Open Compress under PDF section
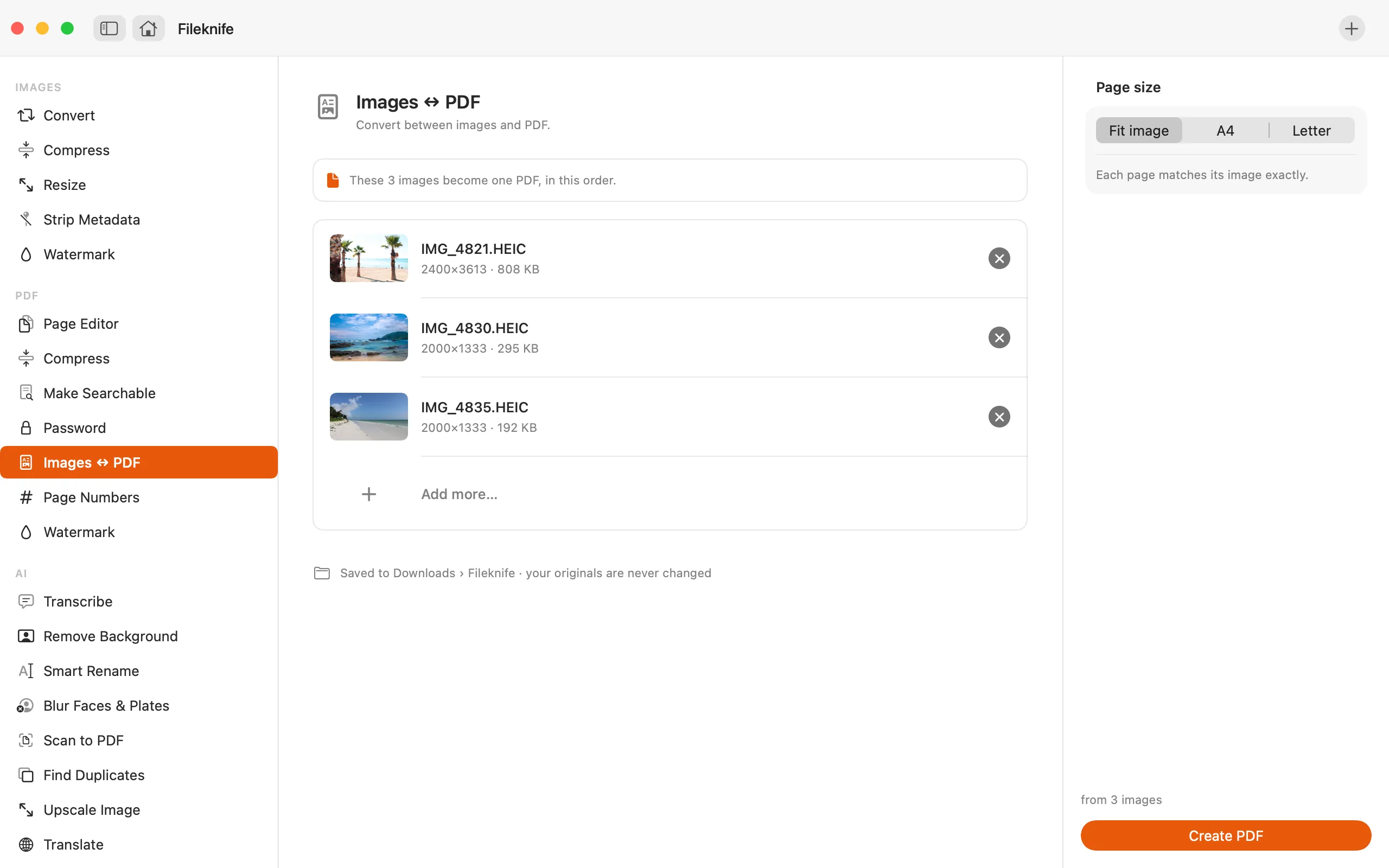Screen dimensions: 1389x868 (x=139, y=358)
